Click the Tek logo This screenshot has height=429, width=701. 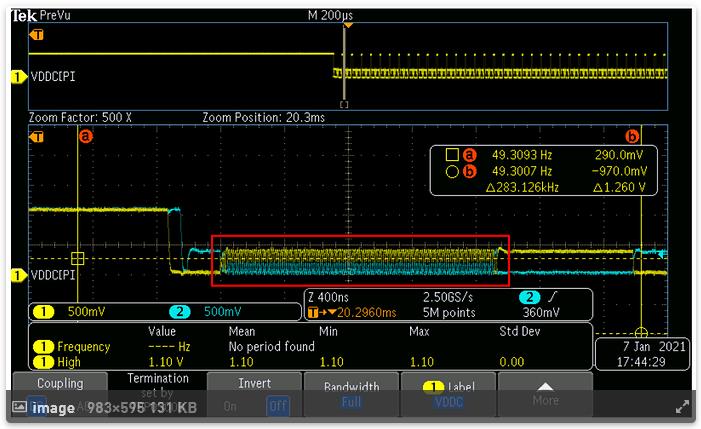[x=25, y=16]
